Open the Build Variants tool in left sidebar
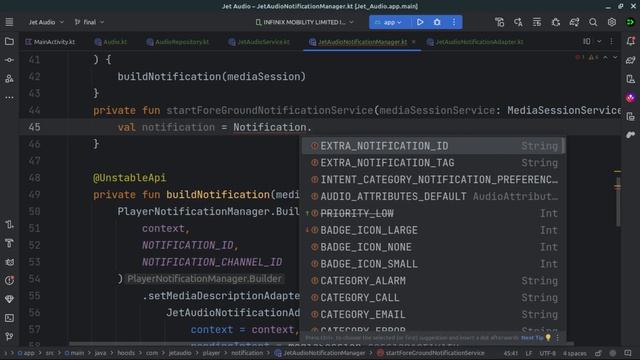Viewport: 640px width, 360px height. click(9, 224)
